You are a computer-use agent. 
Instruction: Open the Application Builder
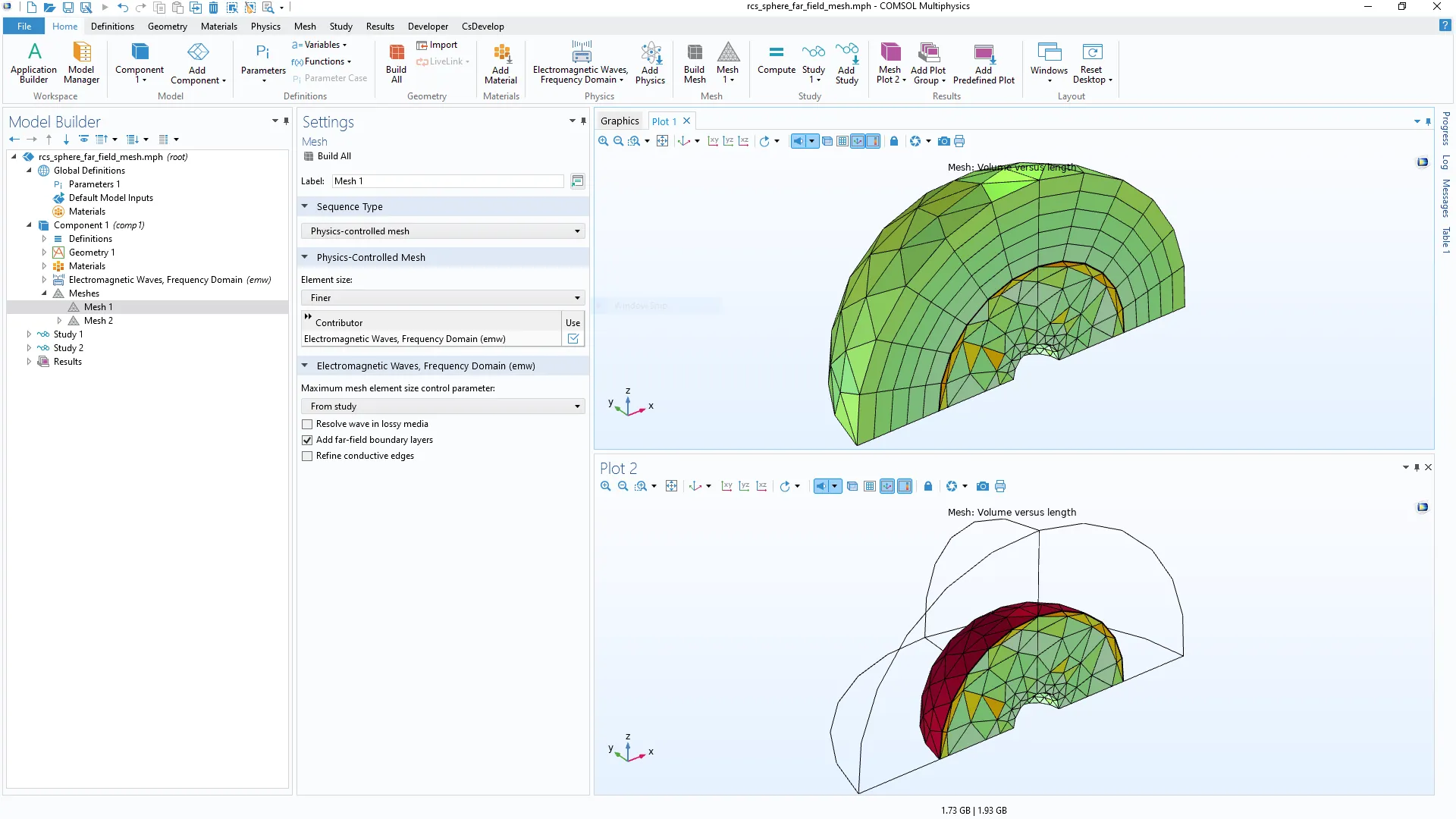point(33,52)
